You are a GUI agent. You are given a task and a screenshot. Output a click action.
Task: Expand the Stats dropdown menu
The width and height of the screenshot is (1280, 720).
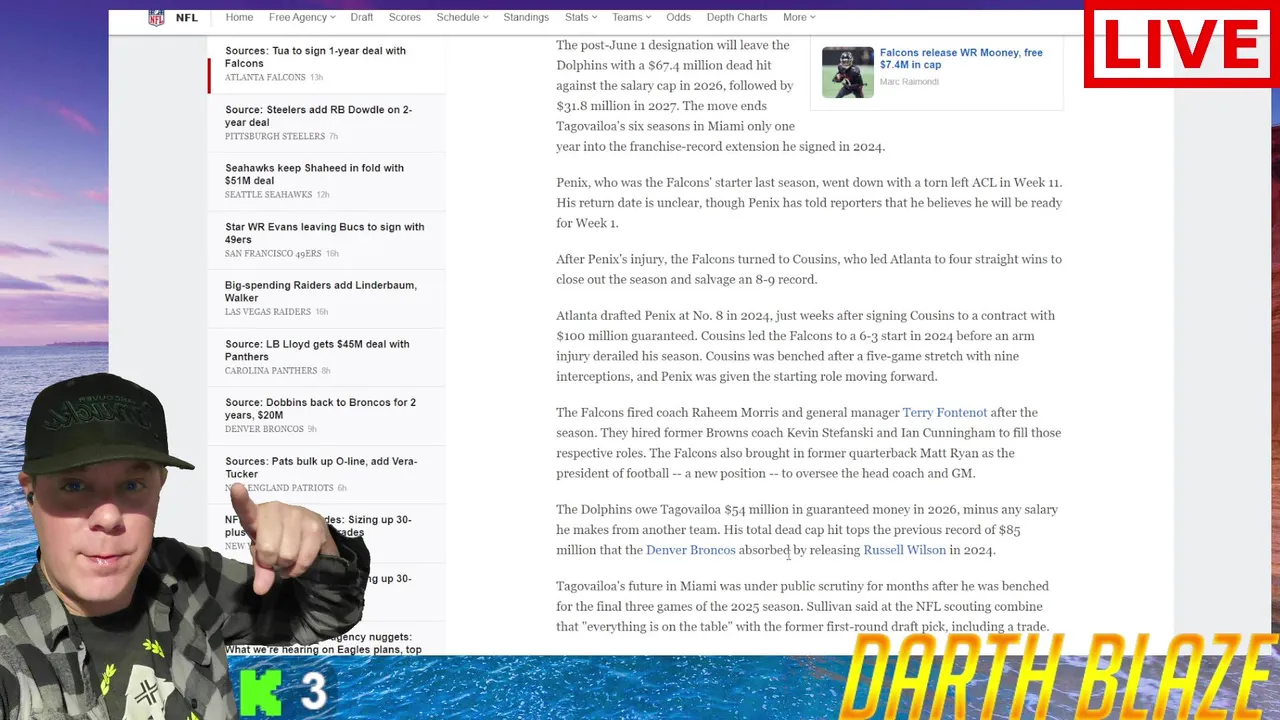580,17
